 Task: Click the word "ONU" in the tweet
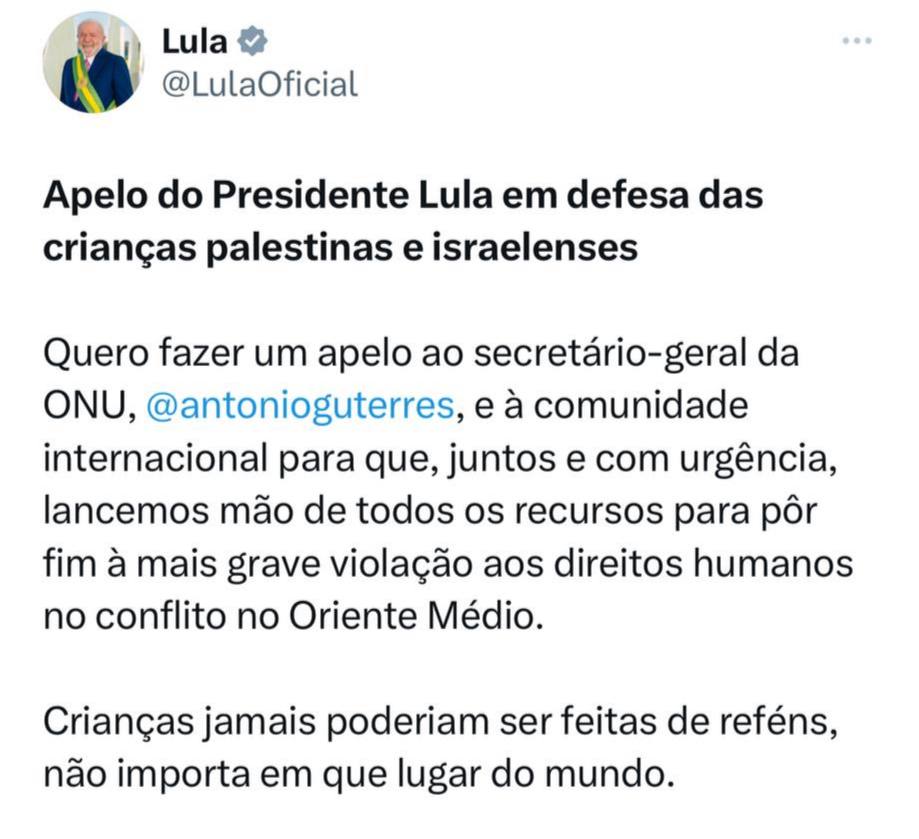[85, 408]
